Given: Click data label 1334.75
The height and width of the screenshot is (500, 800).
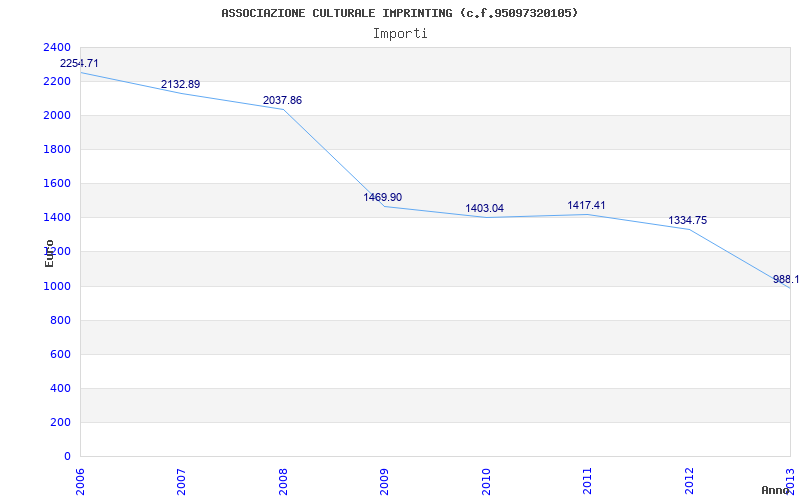Looking at the screenshot, I should 688,221.
